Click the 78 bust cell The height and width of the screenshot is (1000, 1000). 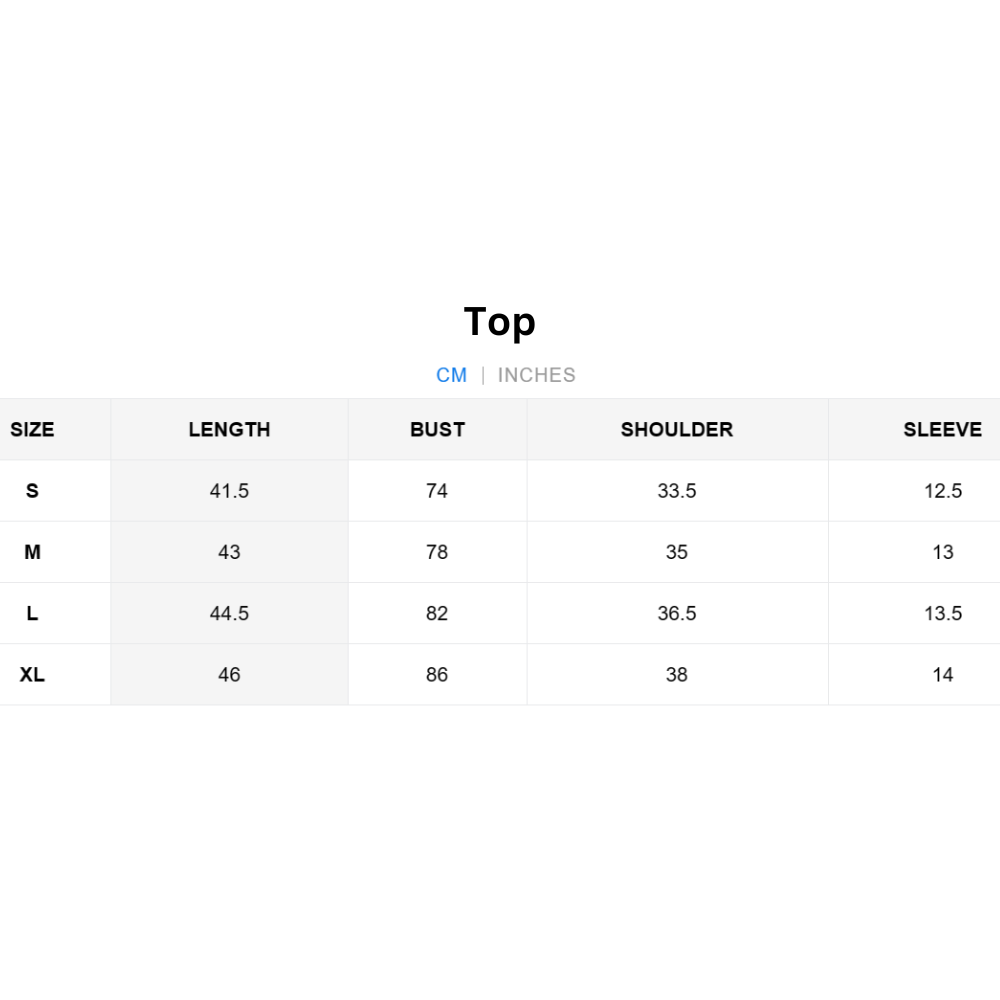click(x=438, y=552)
